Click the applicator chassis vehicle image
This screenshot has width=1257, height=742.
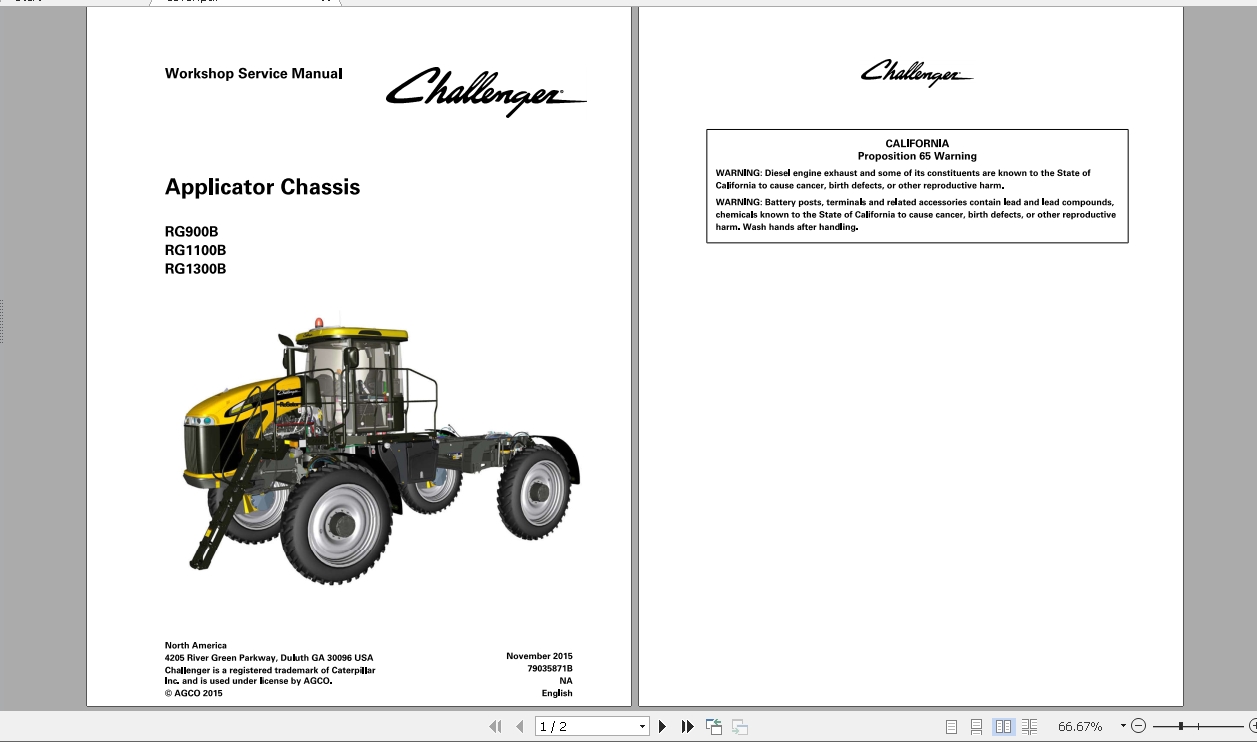coord(381,451)
